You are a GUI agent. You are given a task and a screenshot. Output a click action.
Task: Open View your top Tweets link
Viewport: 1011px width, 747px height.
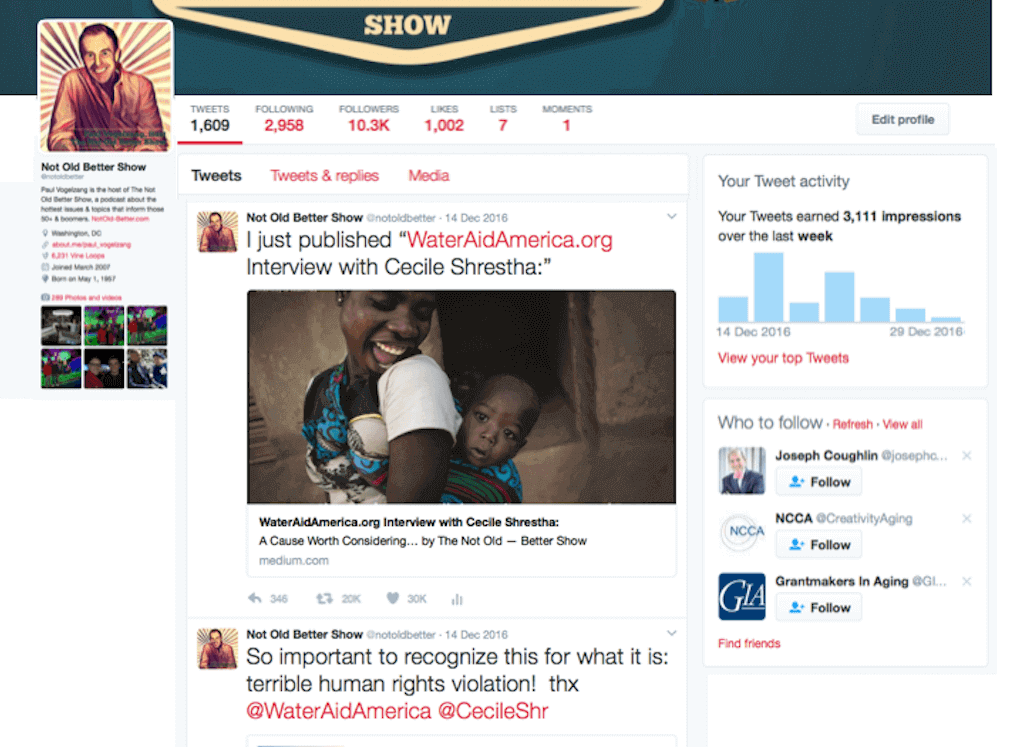pyautogui.click(x=783, y=358)
